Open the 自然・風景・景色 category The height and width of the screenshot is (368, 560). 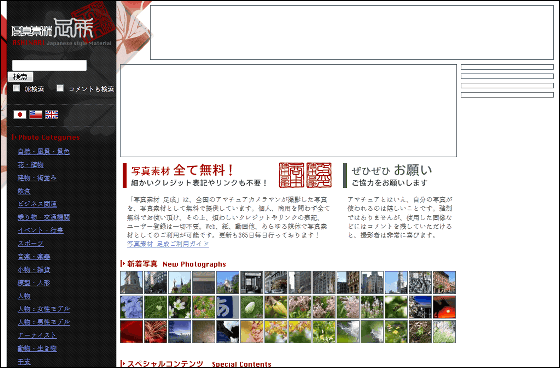coord(44,151)
